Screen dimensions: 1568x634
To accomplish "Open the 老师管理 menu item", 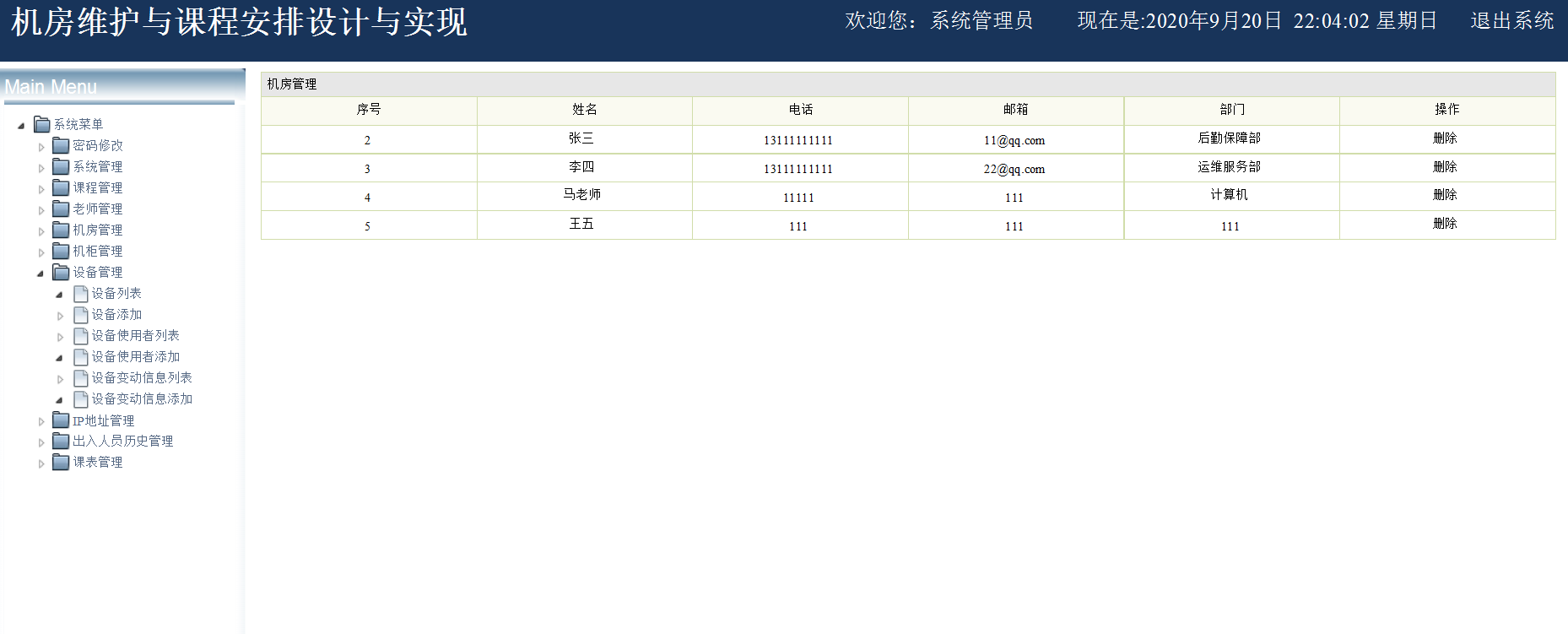I will point(97,209).
